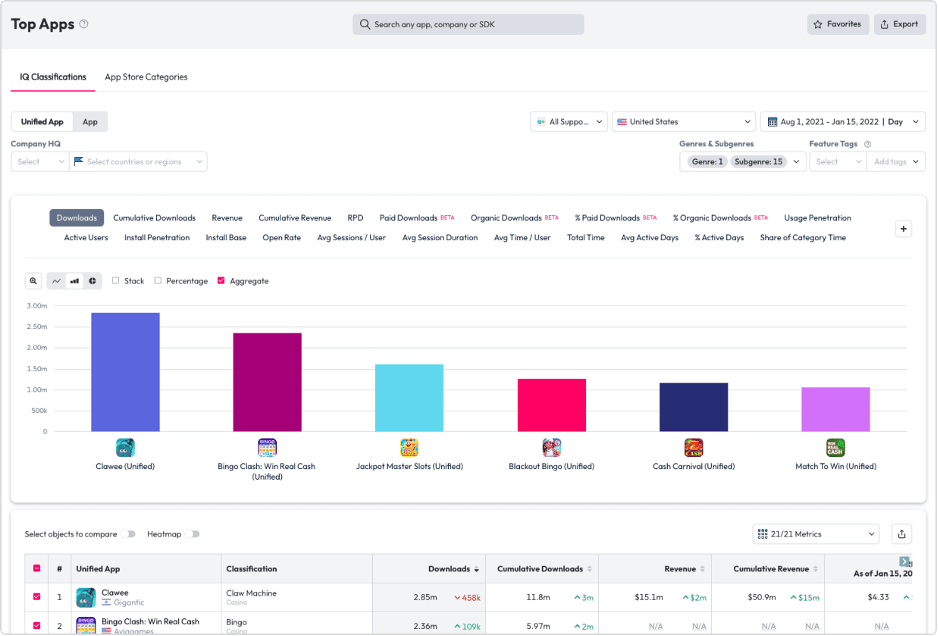Toggle Select objects to compare switch
Image resolution: width=938 pixels, height=636 pixels.
click(x=129, y=534)
